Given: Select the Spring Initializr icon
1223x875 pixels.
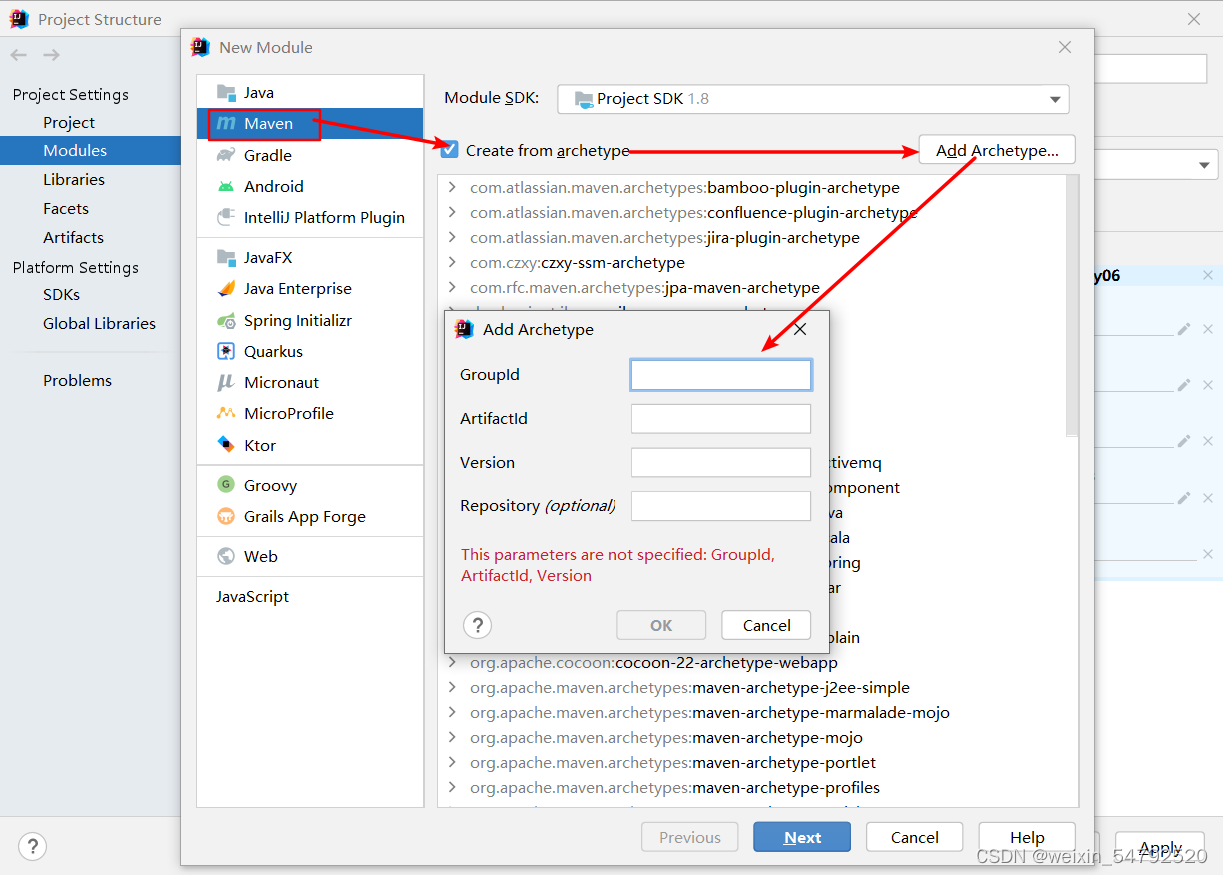Looking at the screenshot, I should [226, 320].
